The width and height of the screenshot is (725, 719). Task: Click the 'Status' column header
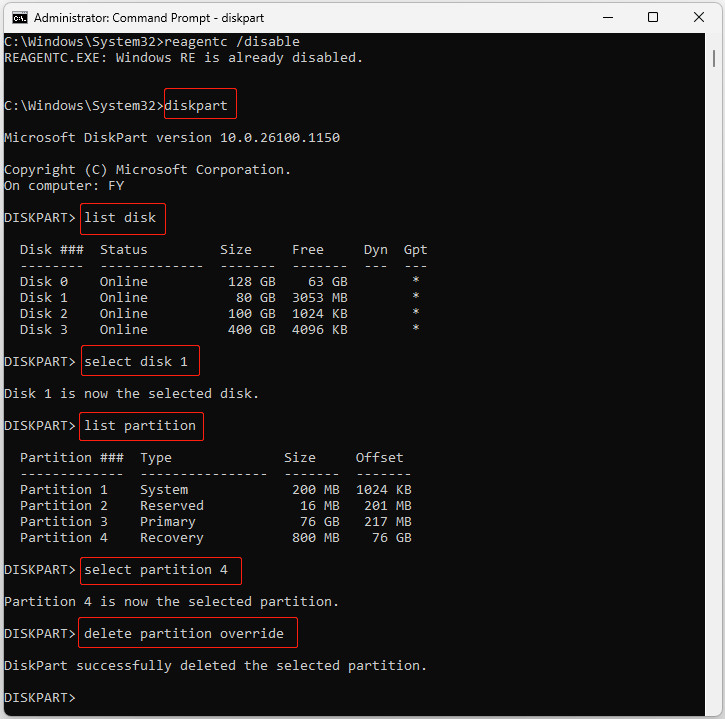coord(123,250)
